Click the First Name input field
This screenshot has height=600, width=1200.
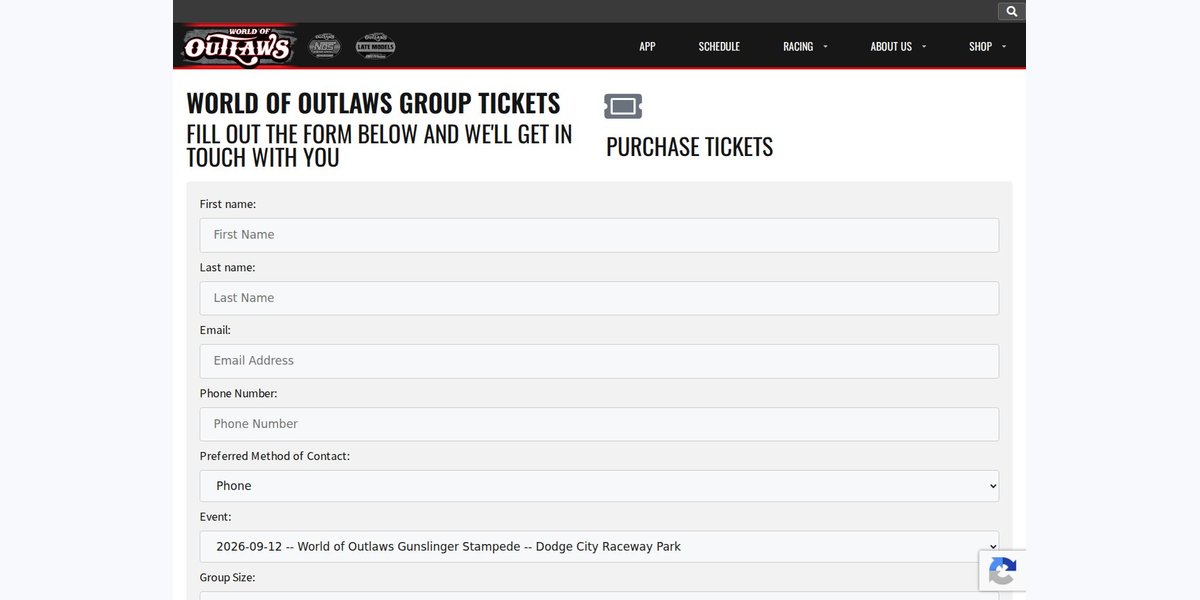coord(599,235)
